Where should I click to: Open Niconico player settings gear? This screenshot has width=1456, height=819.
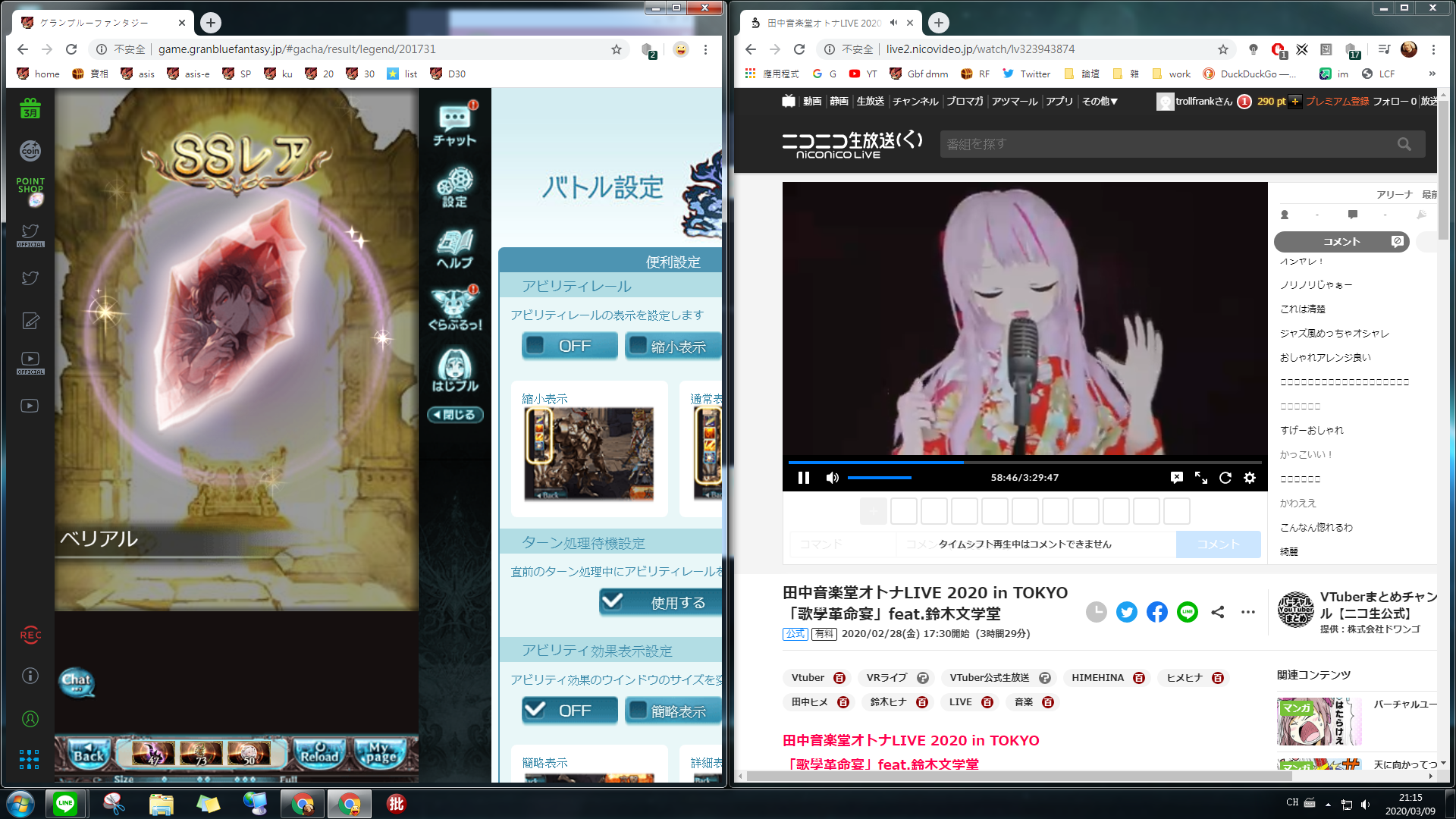(x=1250, y=478)
